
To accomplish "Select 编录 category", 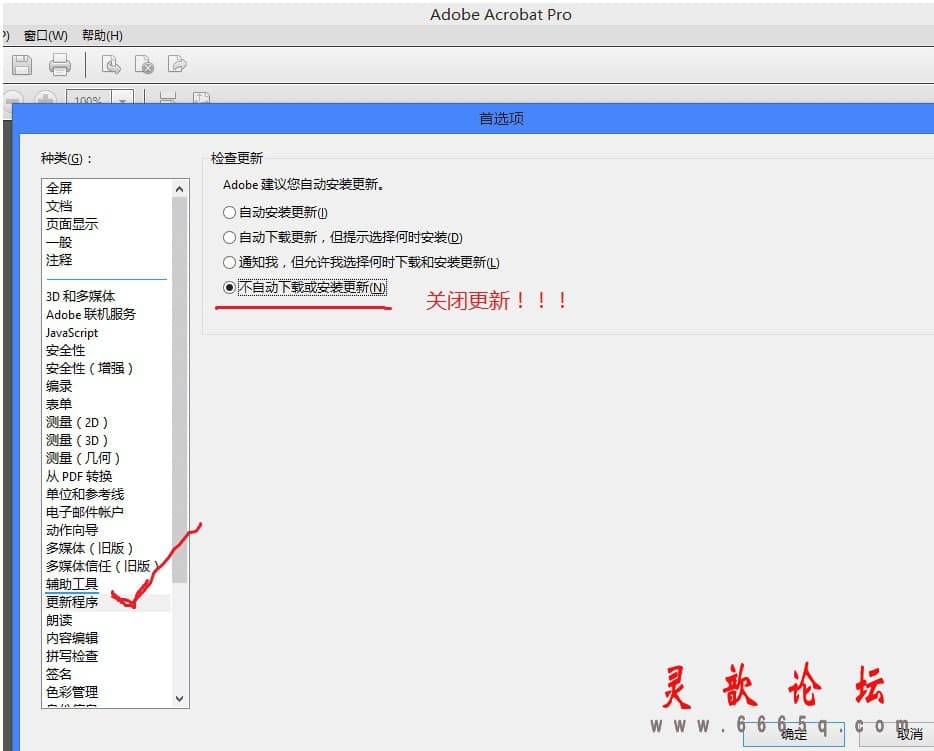I will pos(59,386).
